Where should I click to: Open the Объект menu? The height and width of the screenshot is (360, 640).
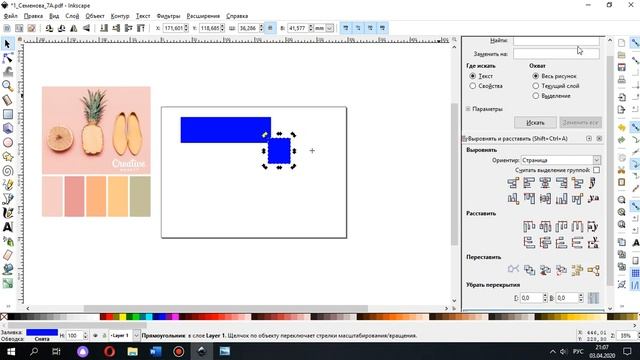pyautogui.click(x=95, y=16)
